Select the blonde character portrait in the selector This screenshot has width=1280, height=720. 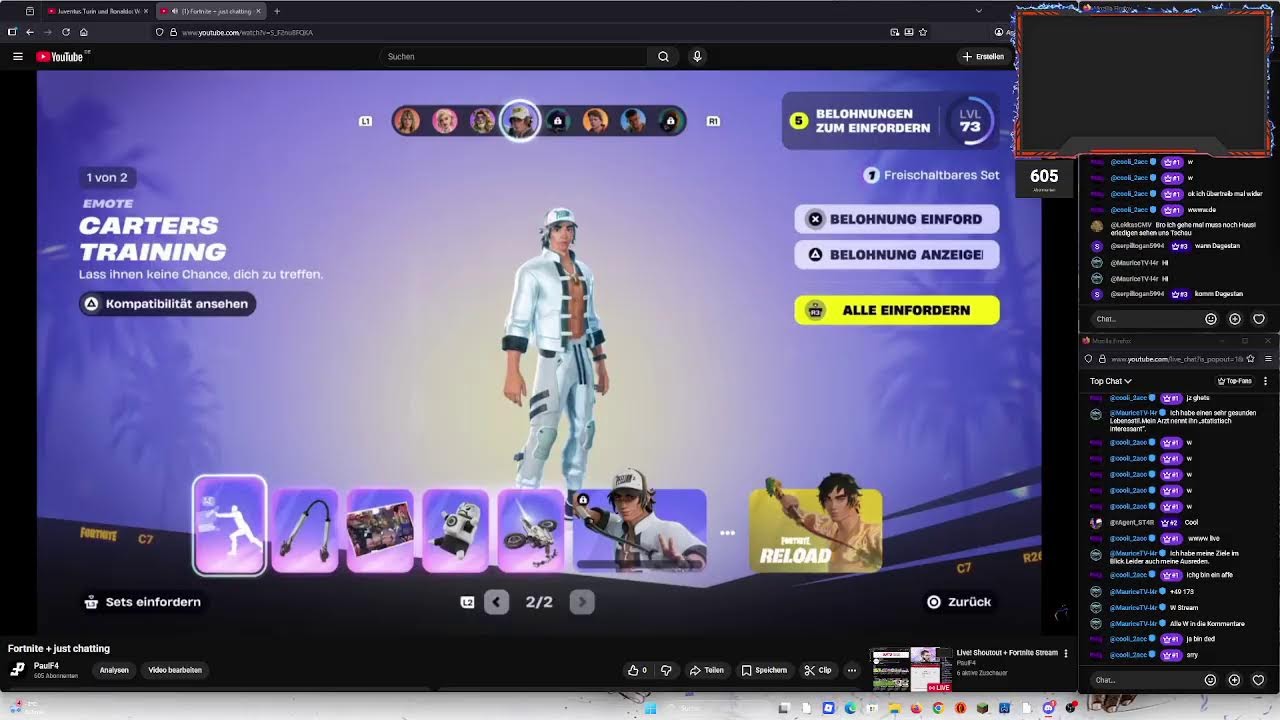(445, 121)
